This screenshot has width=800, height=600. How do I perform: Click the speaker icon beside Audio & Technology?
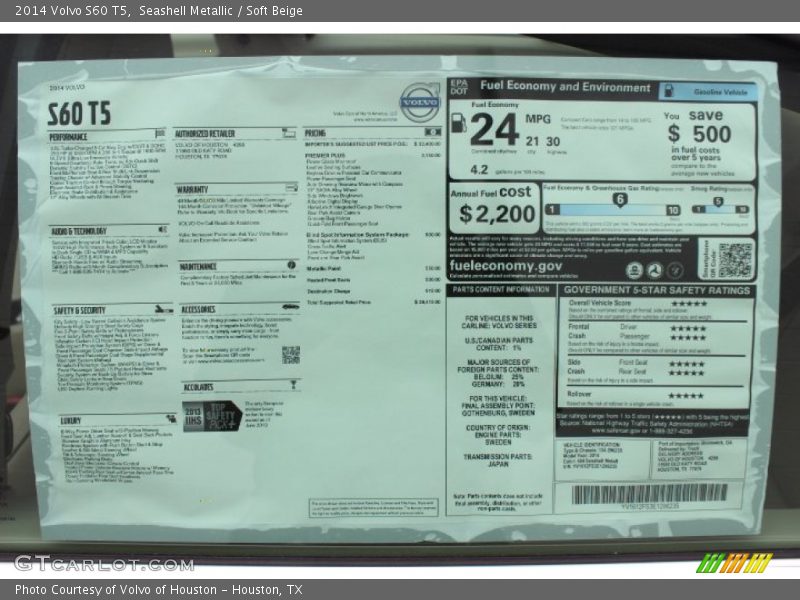[x=162, y=230]
